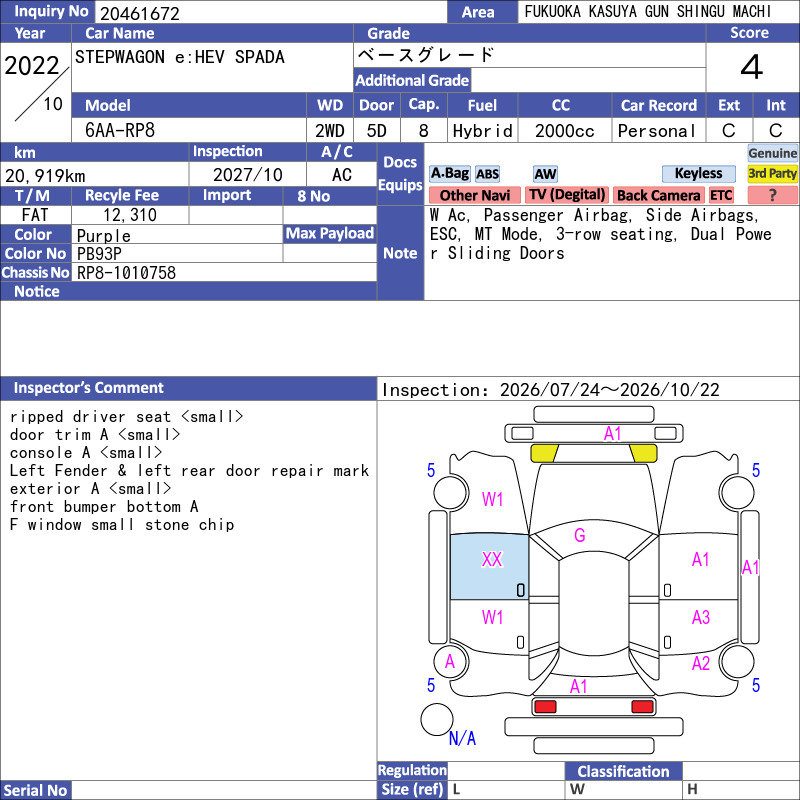Click the G mark on windshield
Viewport: 800px width, 800px height.
pos(580,535)
